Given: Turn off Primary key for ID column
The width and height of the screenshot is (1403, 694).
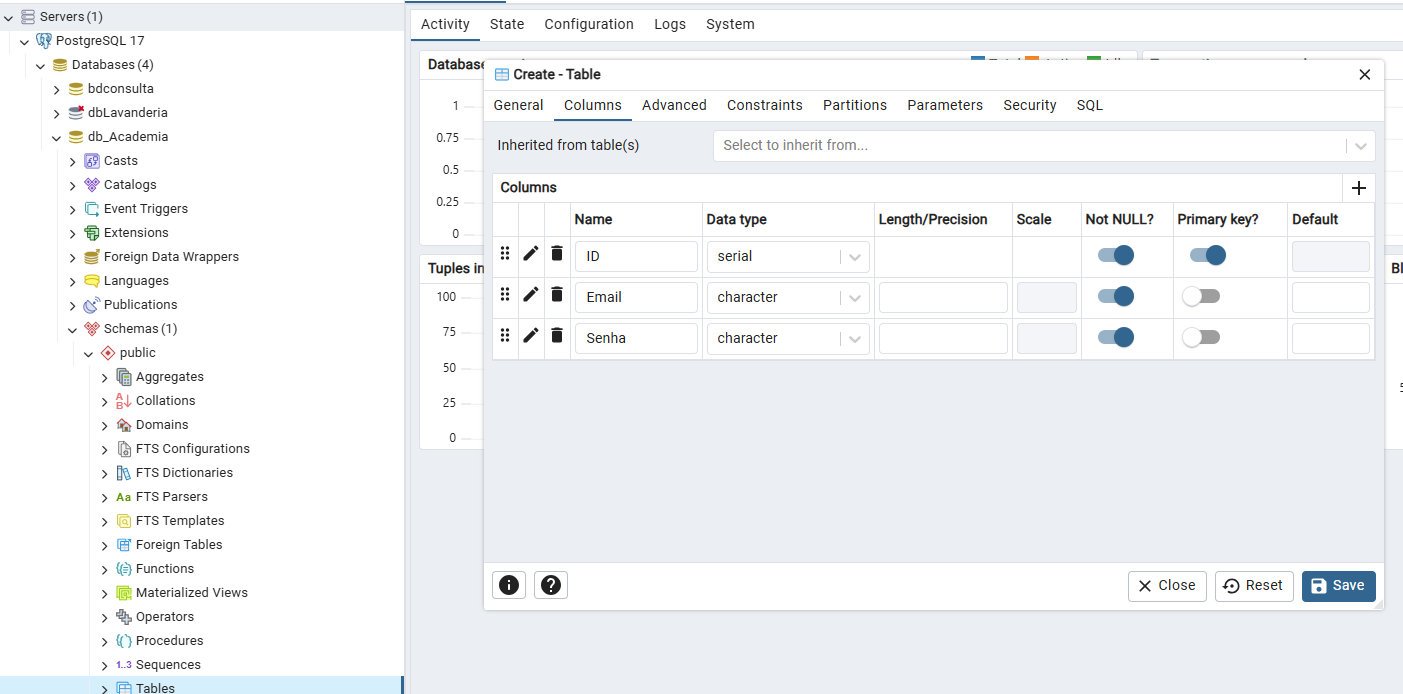Looking at the screenshot, I should (1207, 256).
